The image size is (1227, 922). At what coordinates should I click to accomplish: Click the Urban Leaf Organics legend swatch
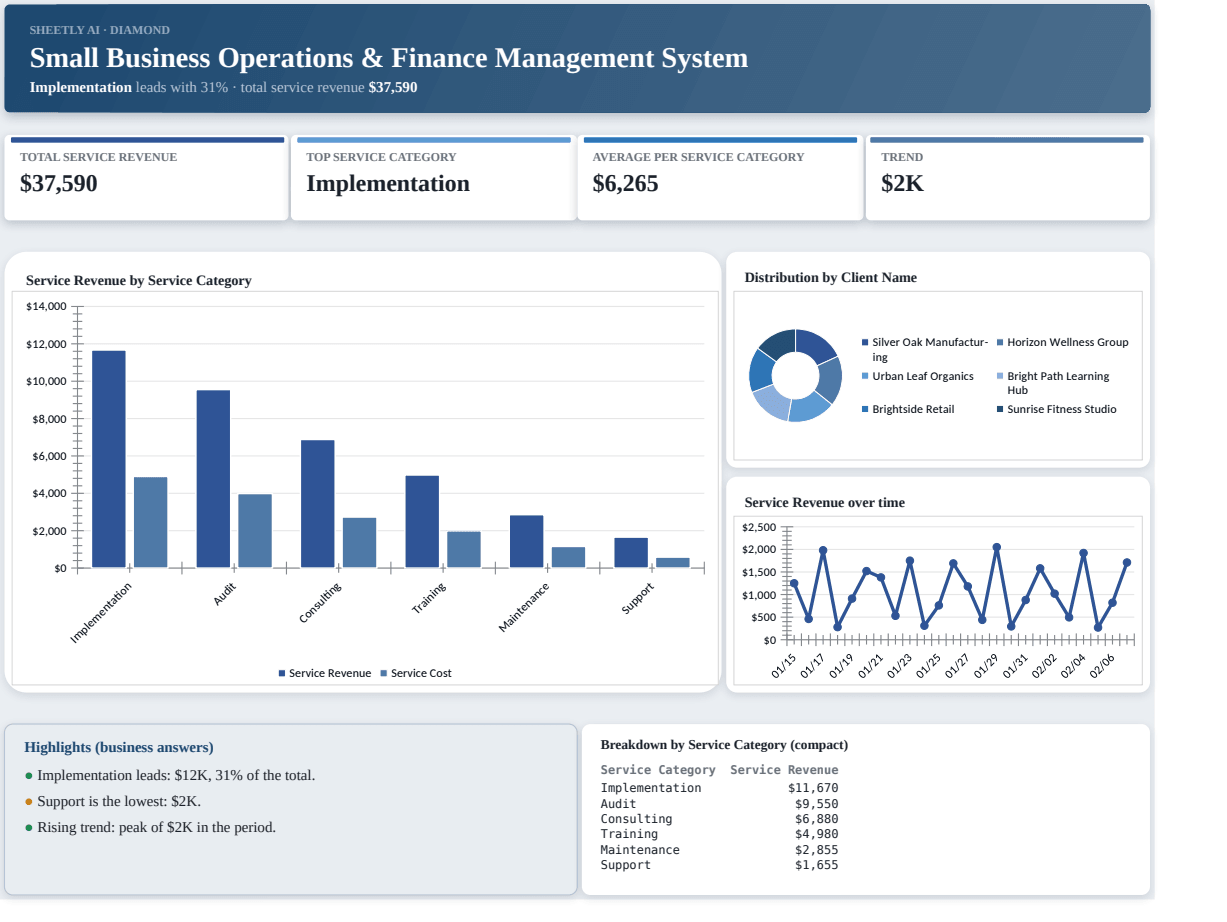tap(865, 377)
